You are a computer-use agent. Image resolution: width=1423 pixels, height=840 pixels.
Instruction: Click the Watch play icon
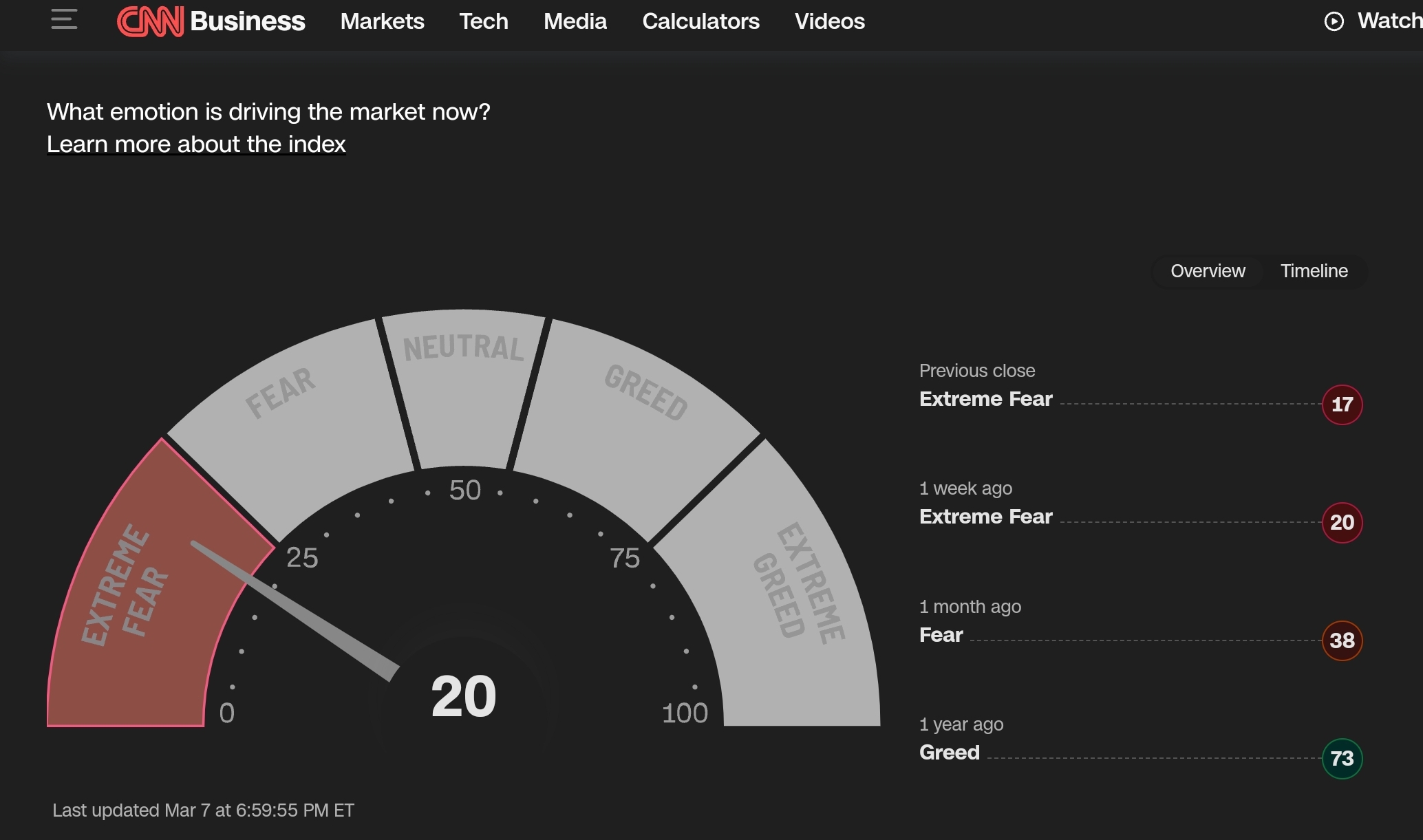pos(1334,21)
